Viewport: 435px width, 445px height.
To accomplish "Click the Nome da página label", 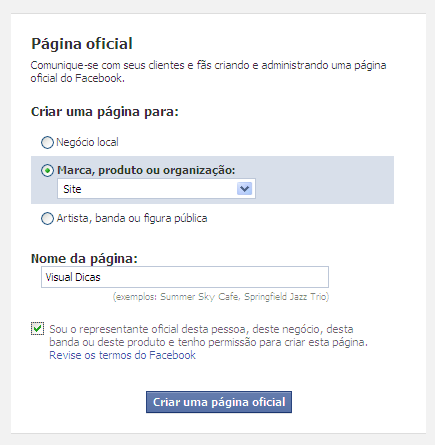I will [x=84, y=259].
